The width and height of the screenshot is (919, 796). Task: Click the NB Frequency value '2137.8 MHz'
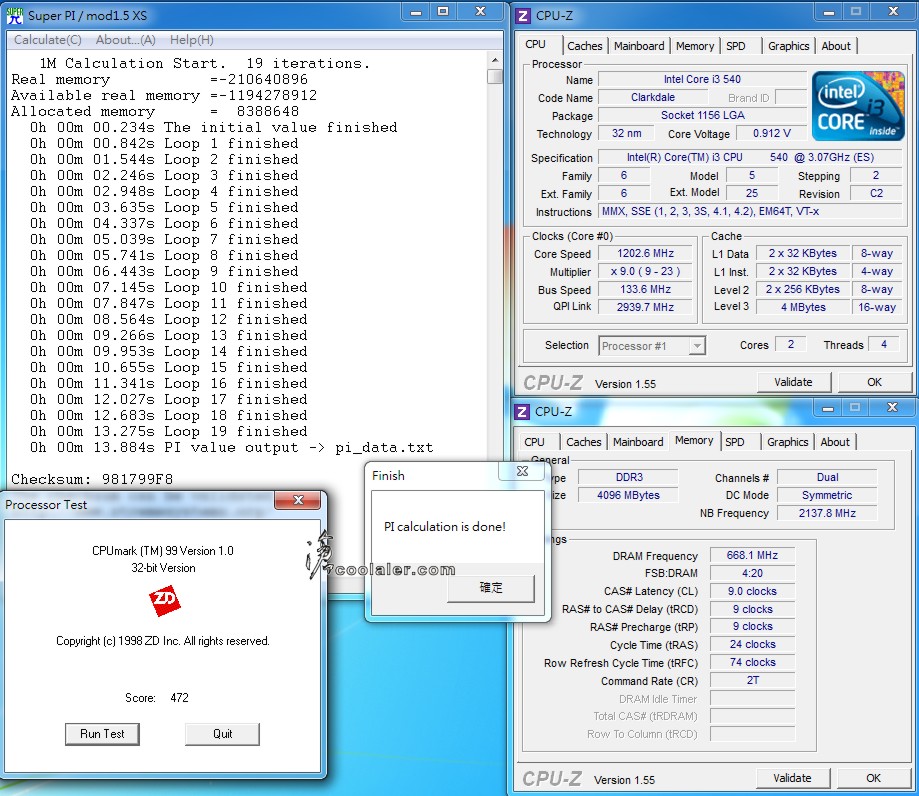(827, 513)
